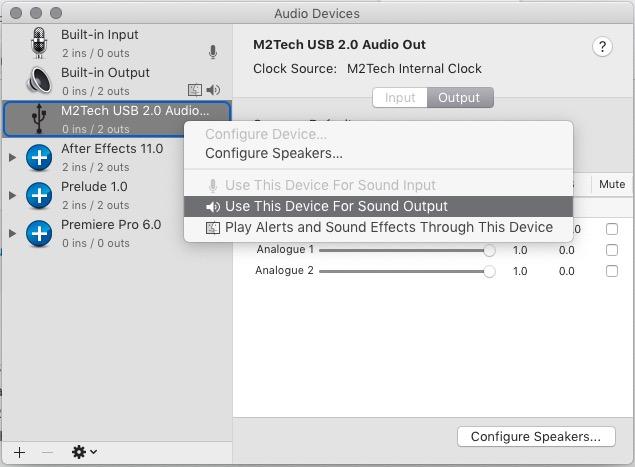The image size is (635, 467).
Task: Select the Built-in Output speaker icon
Action: pyautogui.click(x=39, y=80)
